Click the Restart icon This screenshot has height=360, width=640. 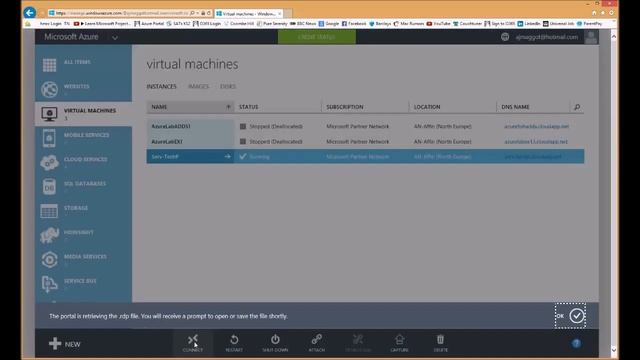[234, 340]
